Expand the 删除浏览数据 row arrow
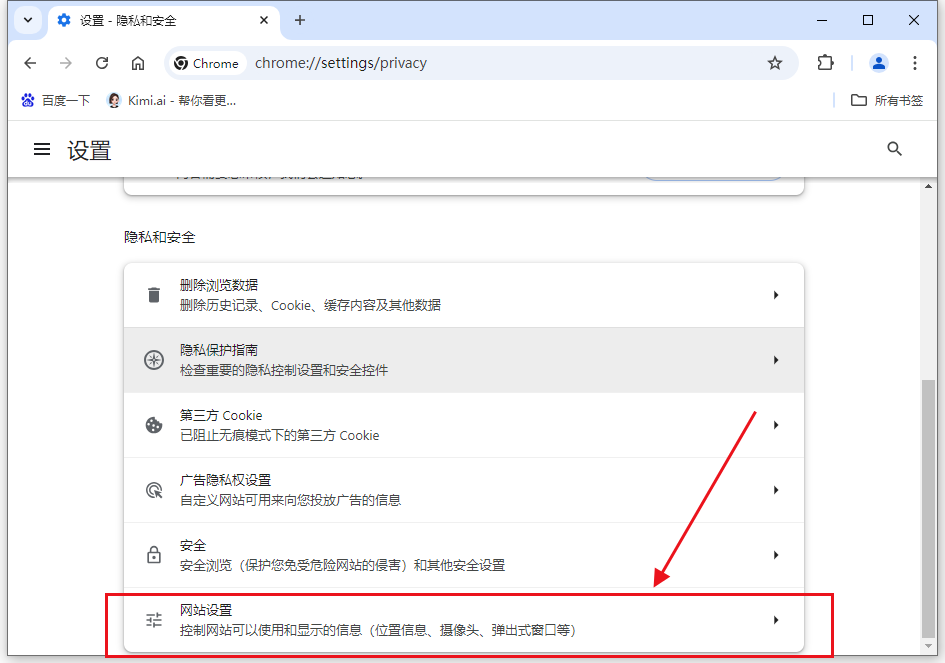This screenshot has height=663, width=945. [776, 295]
